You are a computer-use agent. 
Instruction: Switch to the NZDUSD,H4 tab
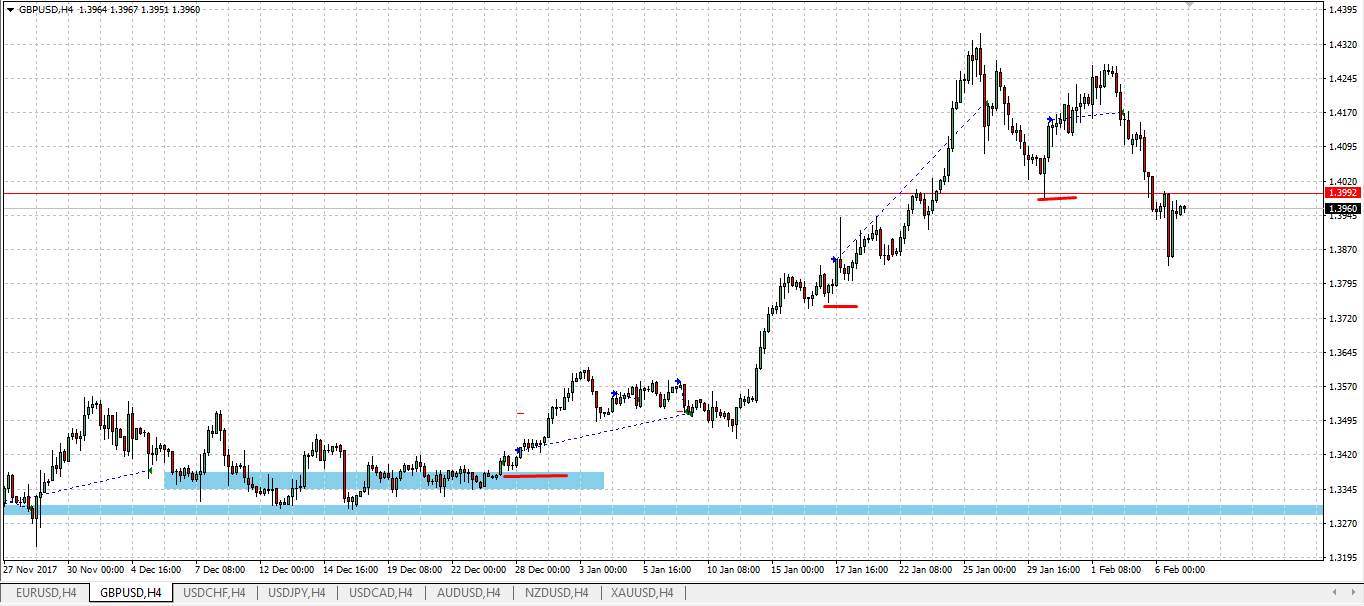pos(556,593)
